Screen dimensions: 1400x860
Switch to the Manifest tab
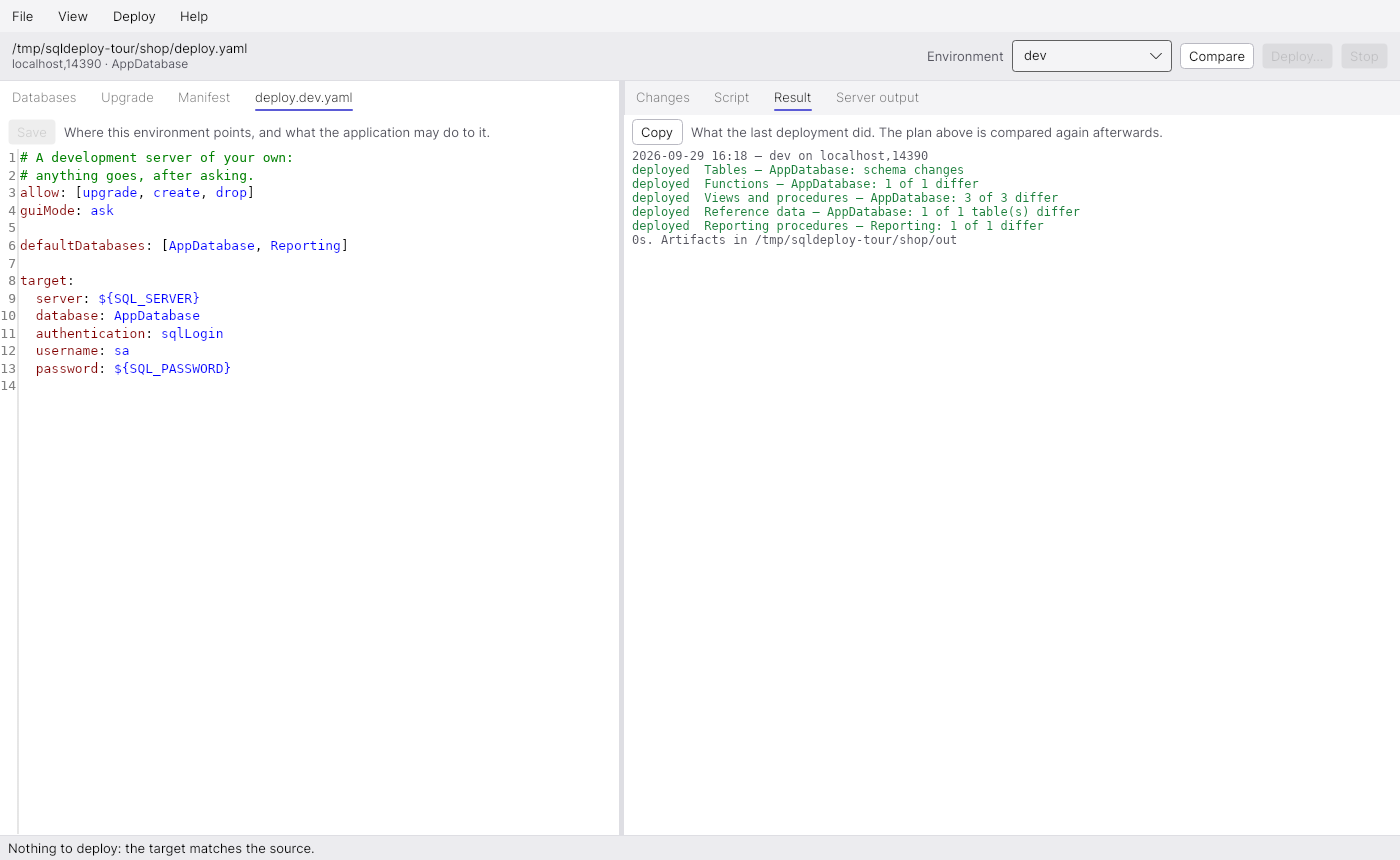click(204, 97)
